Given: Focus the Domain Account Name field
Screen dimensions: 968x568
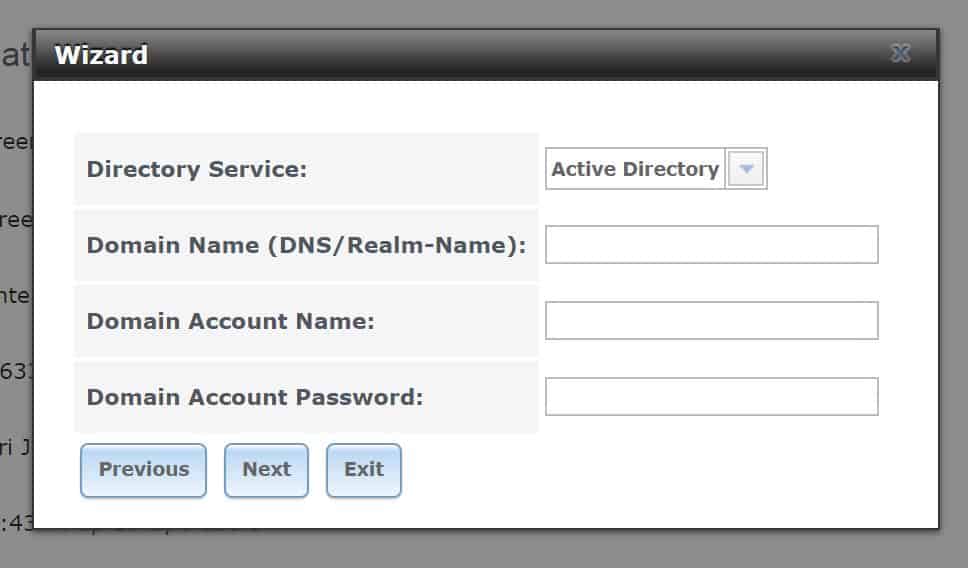Looking at the screenshot, I should (711, 320).
